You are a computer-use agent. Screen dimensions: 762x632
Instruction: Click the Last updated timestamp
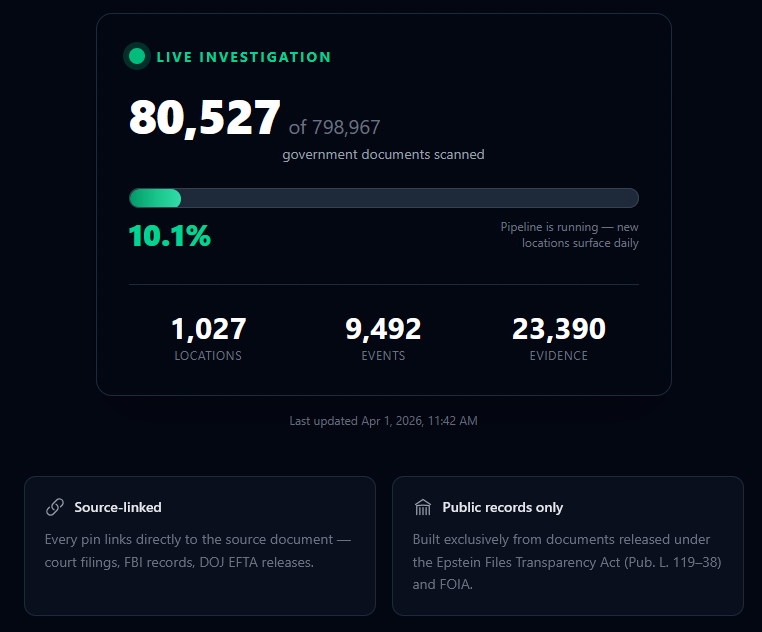click(x=383, y=421)
